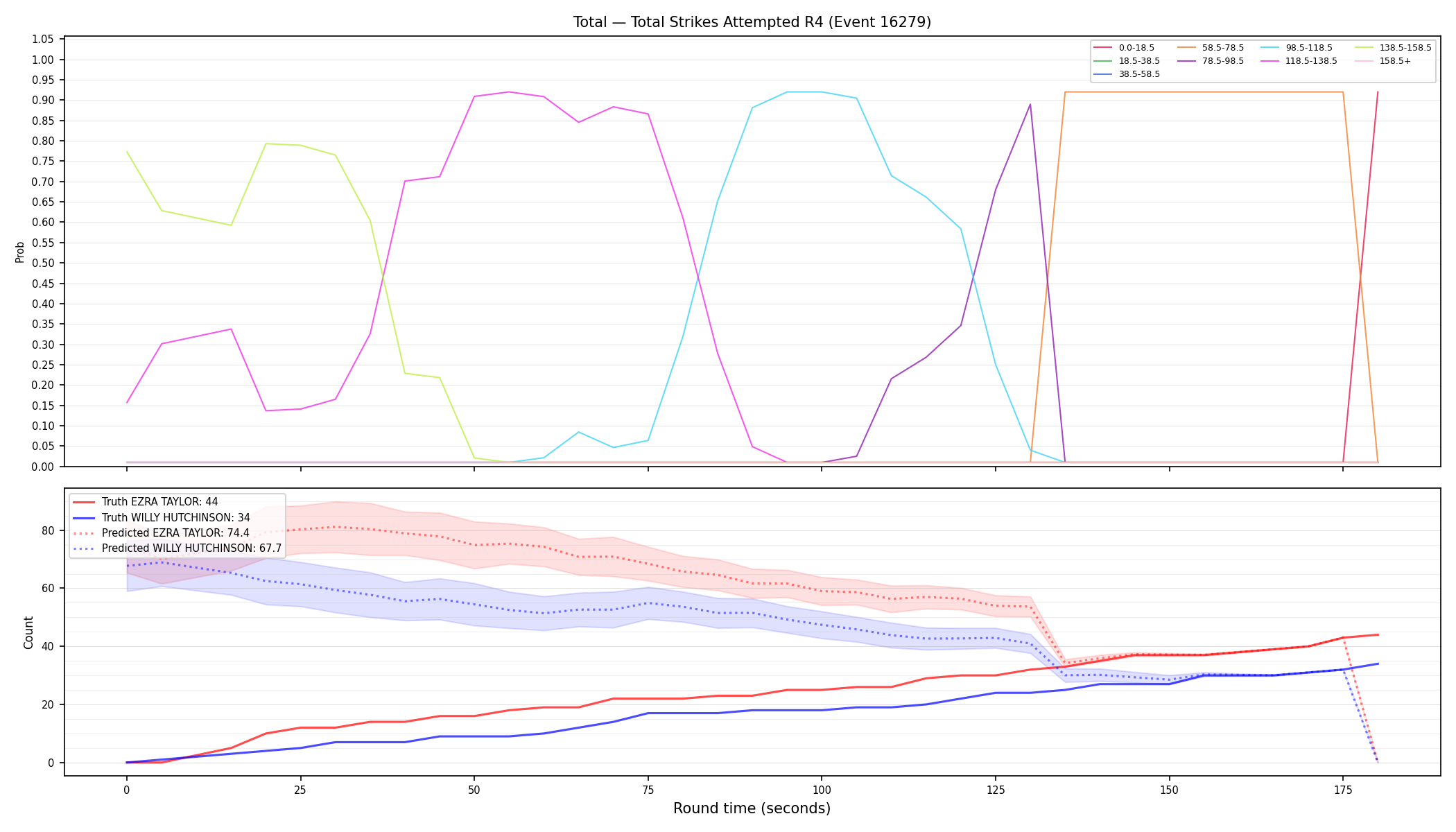This screenshot has width=1456, height=832.
Task: Click the red line sample for 0.0-18.5
Action: [1102, 48]
